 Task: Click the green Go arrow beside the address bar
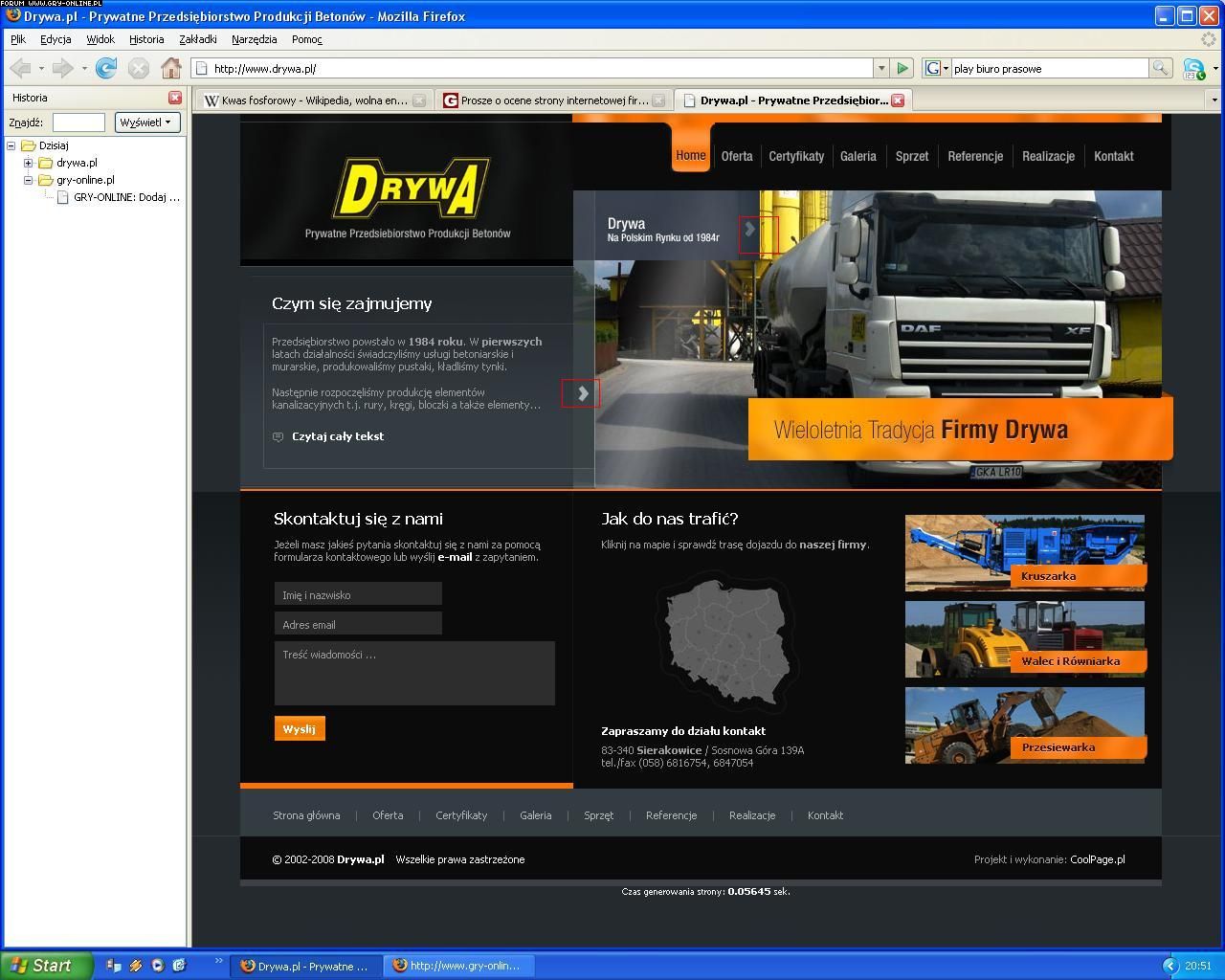pyautogui.click(x=902, y=68)
